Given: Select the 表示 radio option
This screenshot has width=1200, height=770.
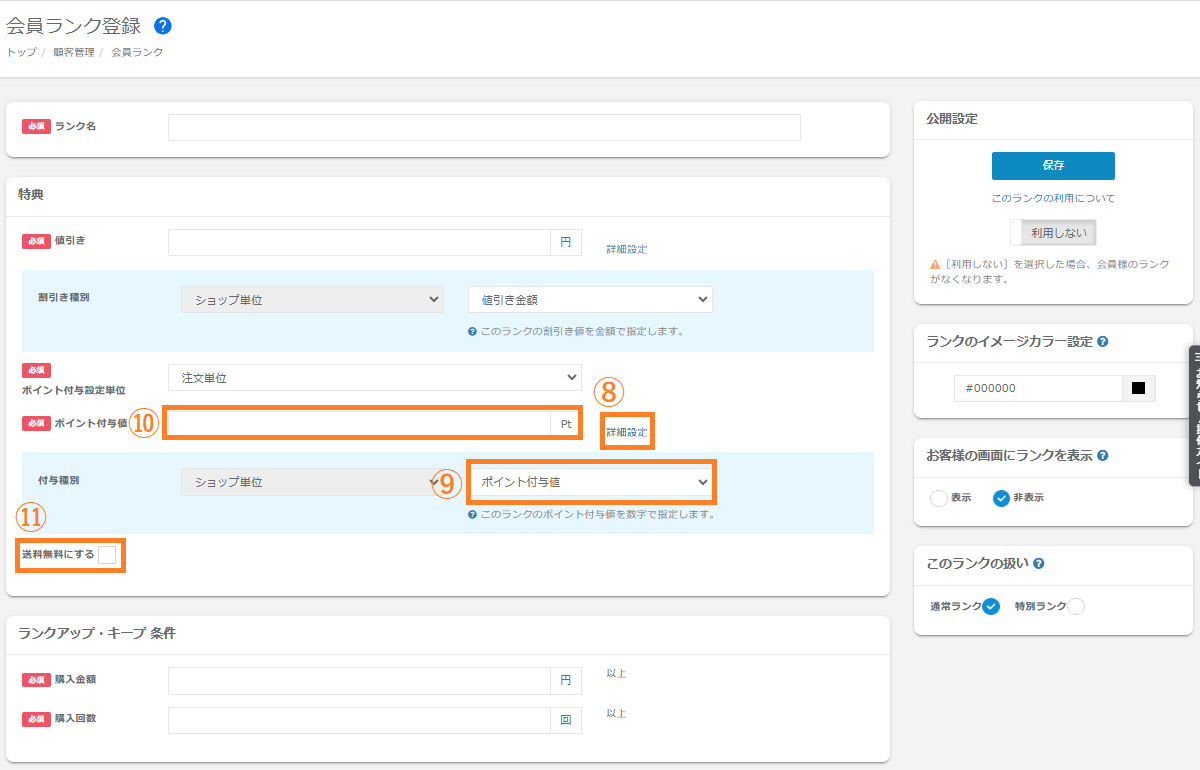Looking at the screenshot, I should [x=939, y=498].
